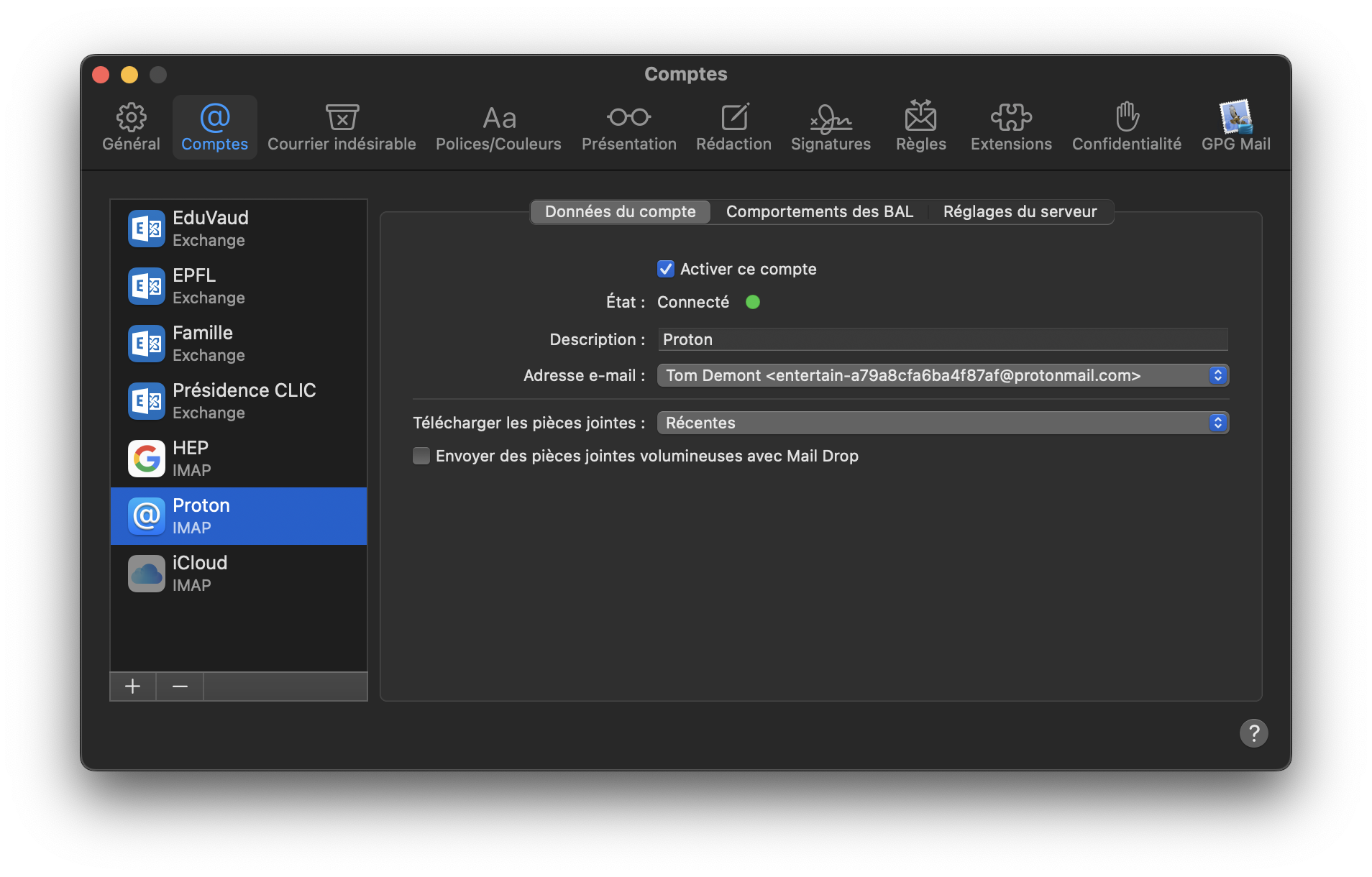This screenshot has width=1372, height=877.
Task: Enable sending large attachments with Mail Drop
Action: click(x=421, y=456)
